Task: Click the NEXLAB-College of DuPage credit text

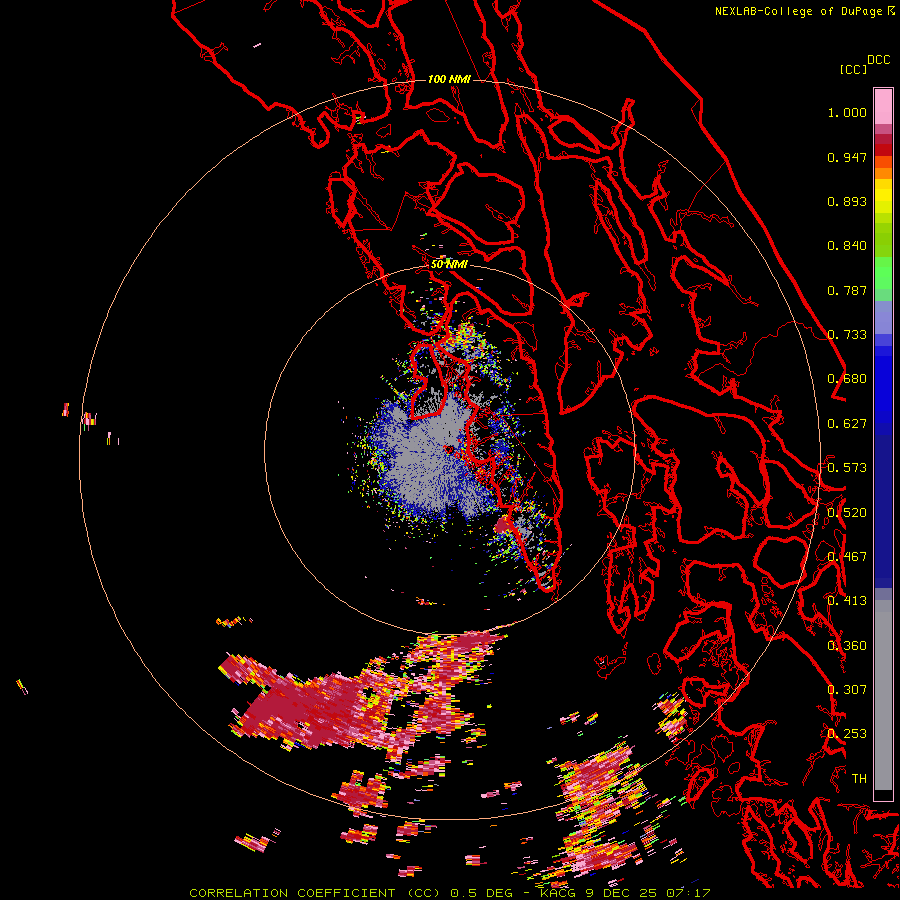Action: [798, 11]
